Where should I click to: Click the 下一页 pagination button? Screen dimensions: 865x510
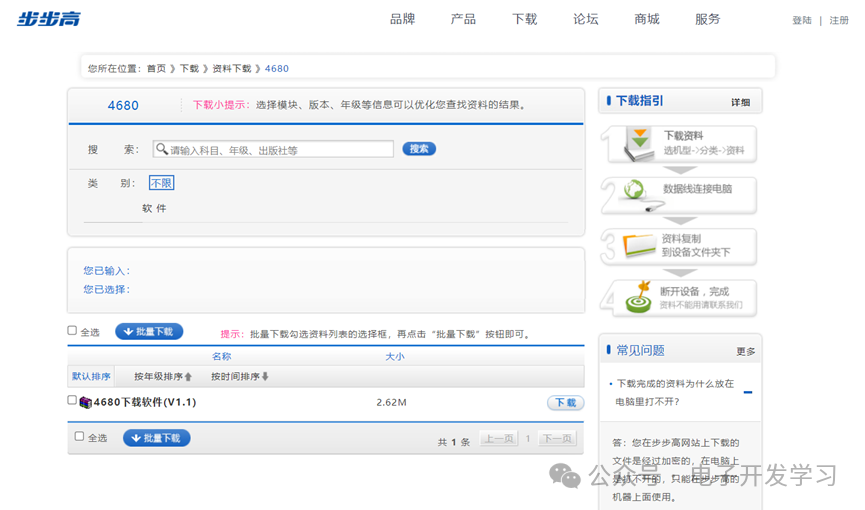coord(557,439)
